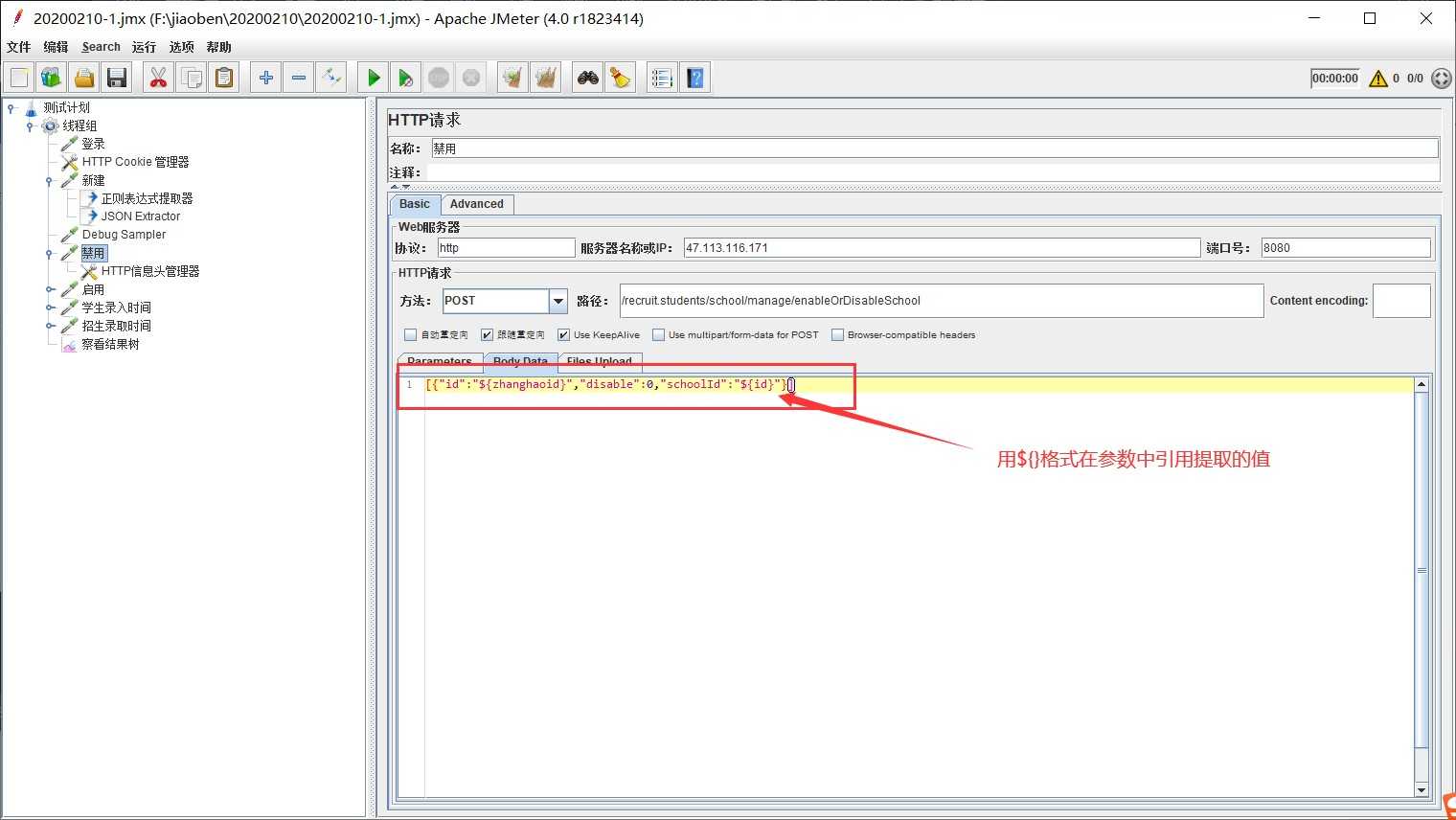This screenshot has width=1456, height=820.
Task: Click the 路径 path input field
Action: click(x=942, y=301)
